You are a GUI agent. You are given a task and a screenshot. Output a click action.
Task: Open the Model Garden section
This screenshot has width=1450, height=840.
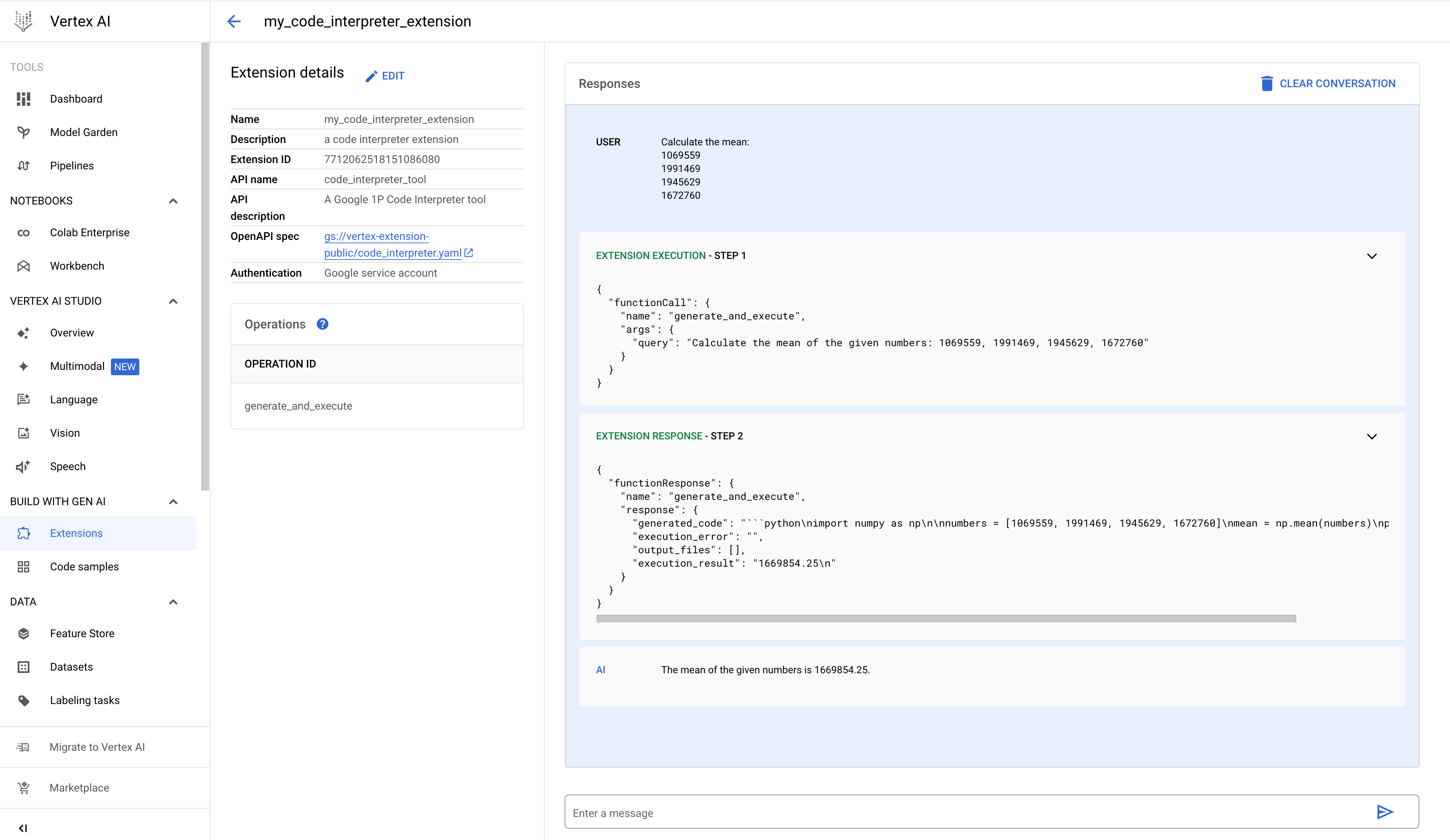[83, 132]
